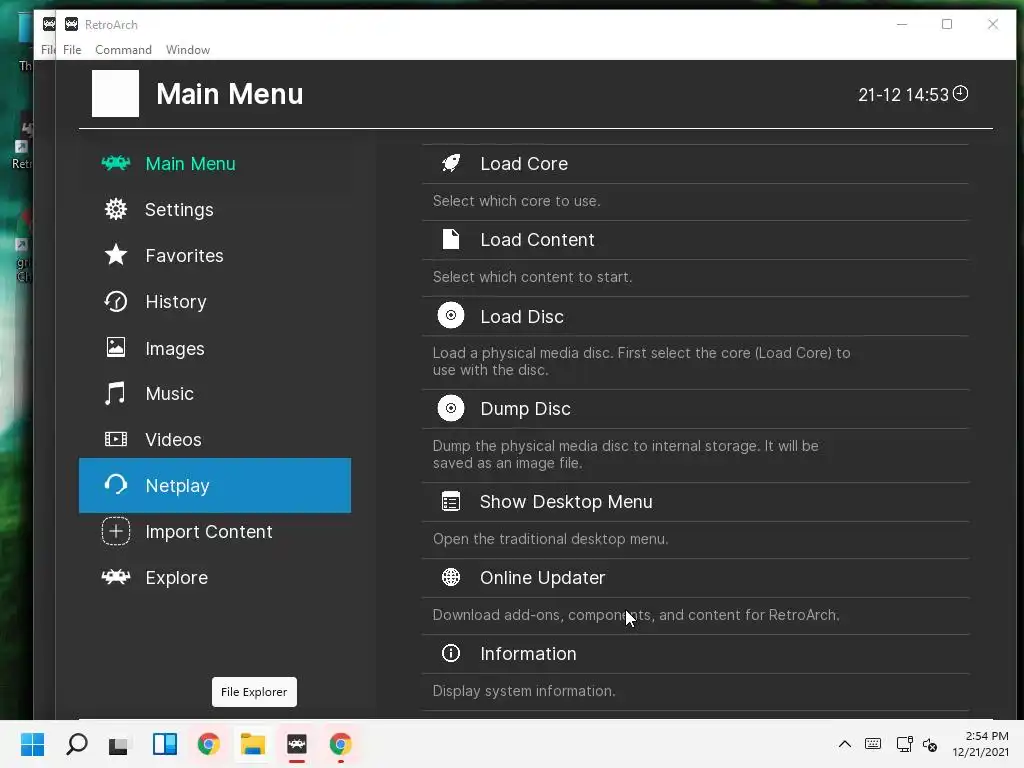This screenshot has height=768, width=1024.
Task: Click 'Select which core to use.' description
Action: point(516,201)
